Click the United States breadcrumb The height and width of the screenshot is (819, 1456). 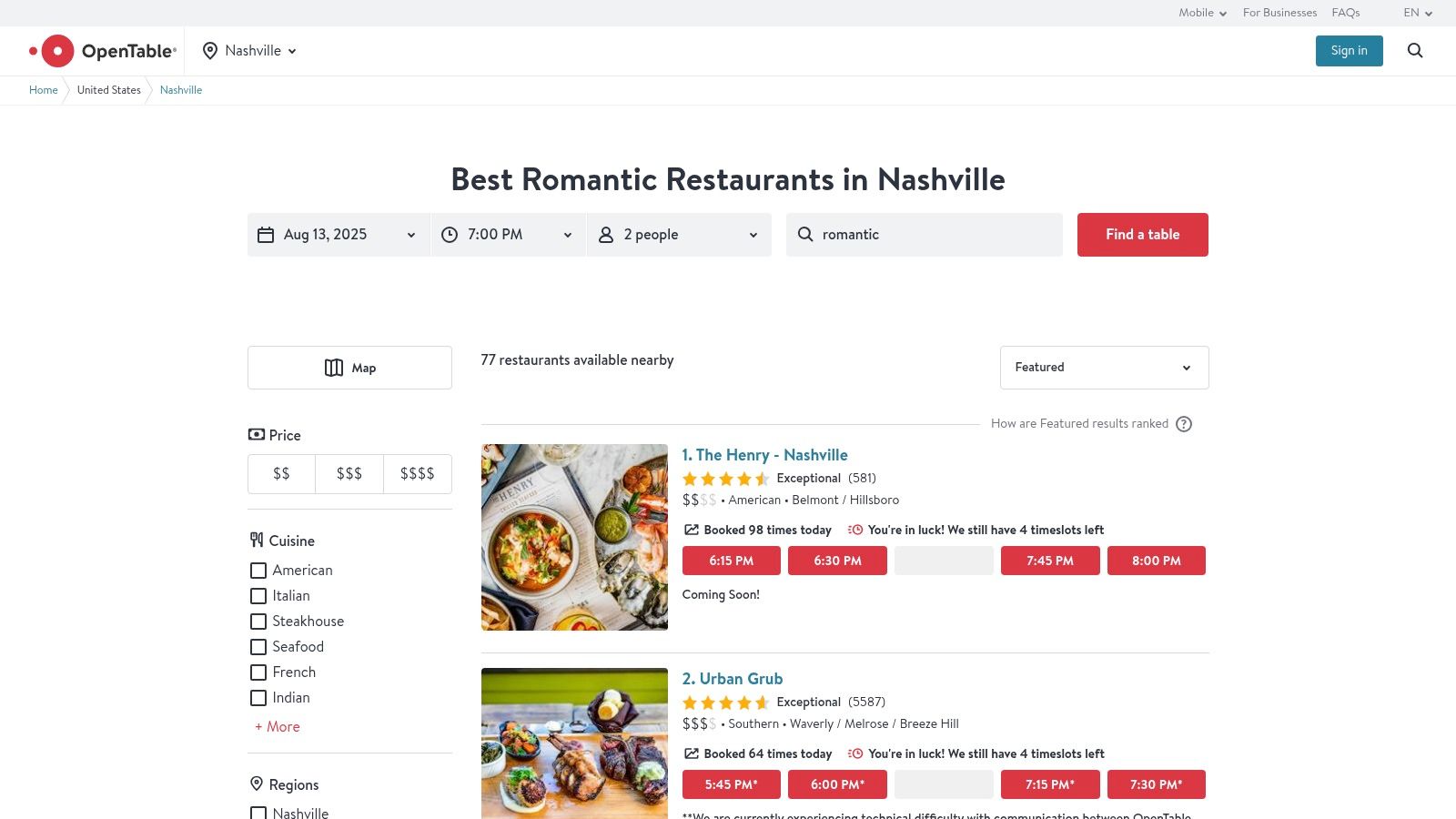(x=109, y=90)
